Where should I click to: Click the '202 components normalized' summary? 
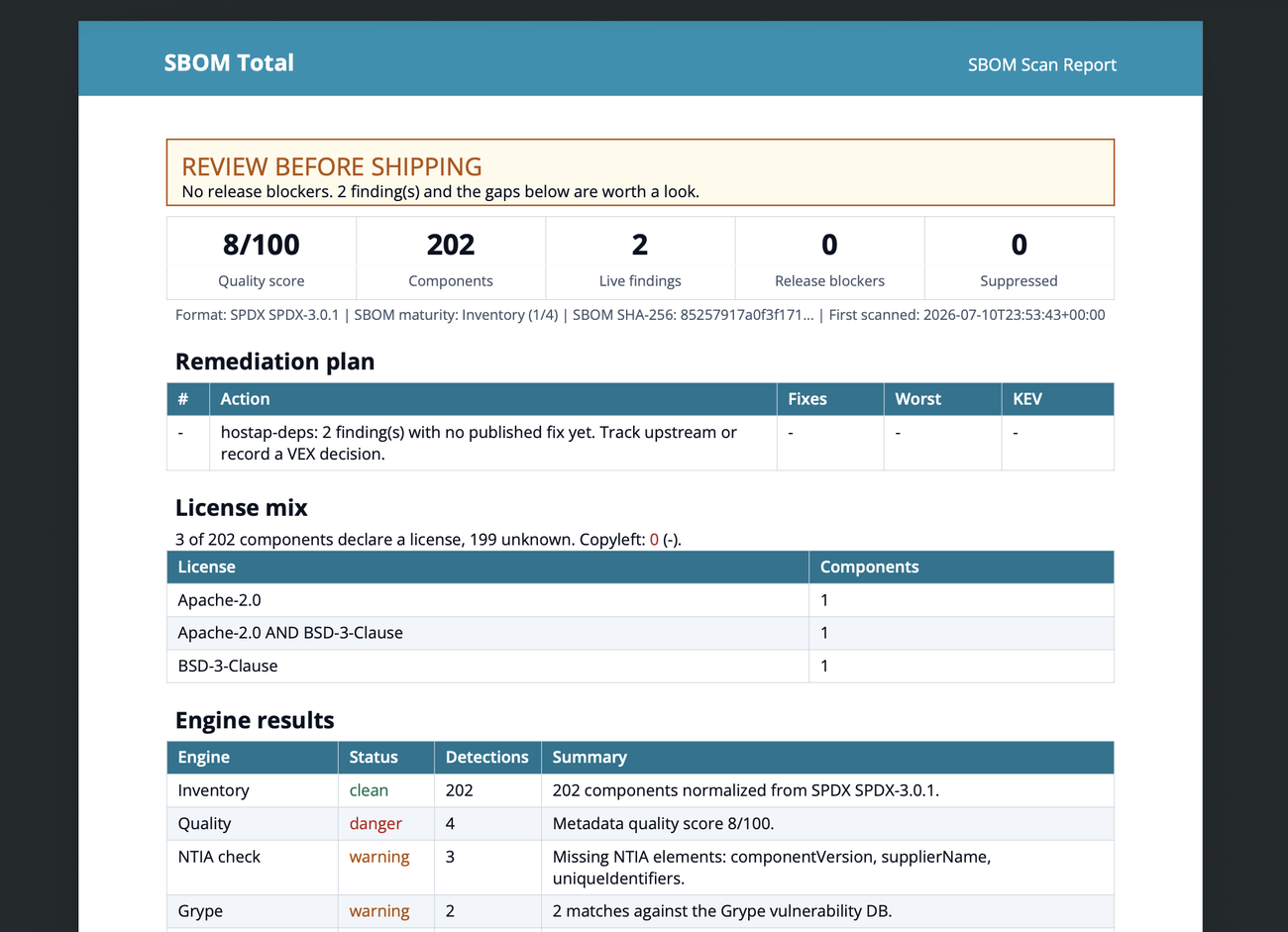(x=746, y=790)
